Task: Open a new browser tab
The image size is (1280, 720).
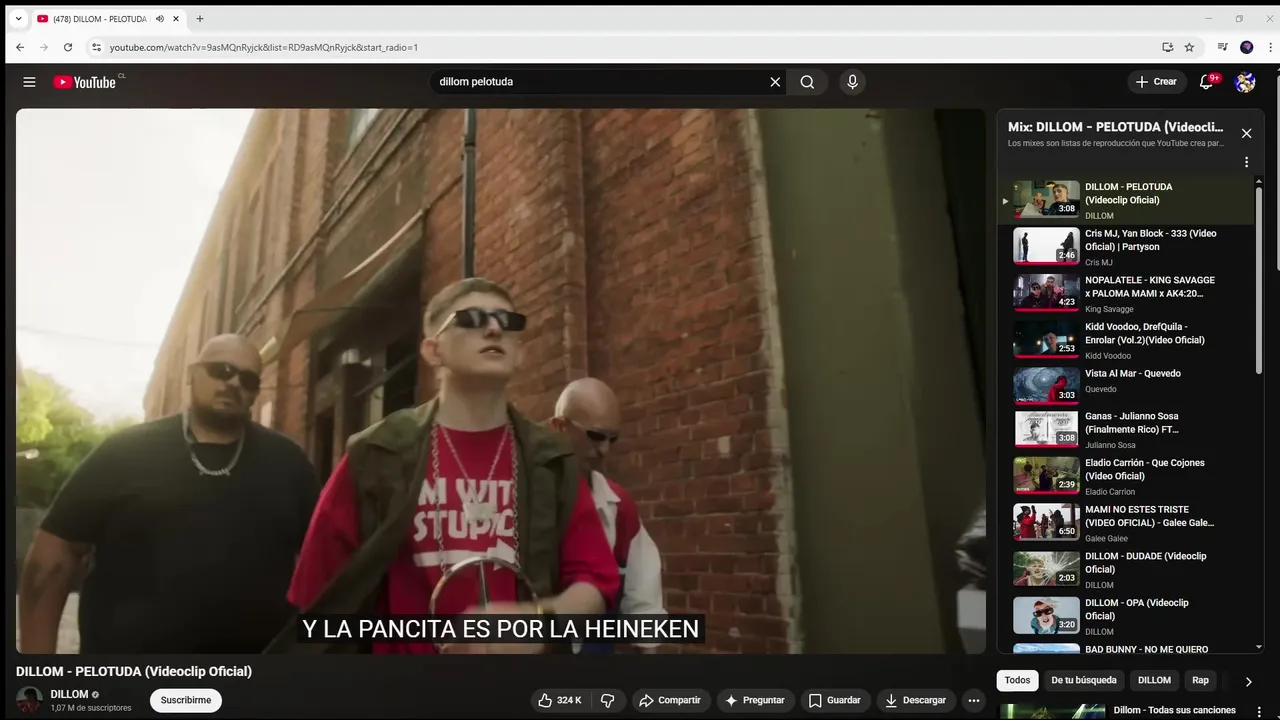Action: [199, 19]
